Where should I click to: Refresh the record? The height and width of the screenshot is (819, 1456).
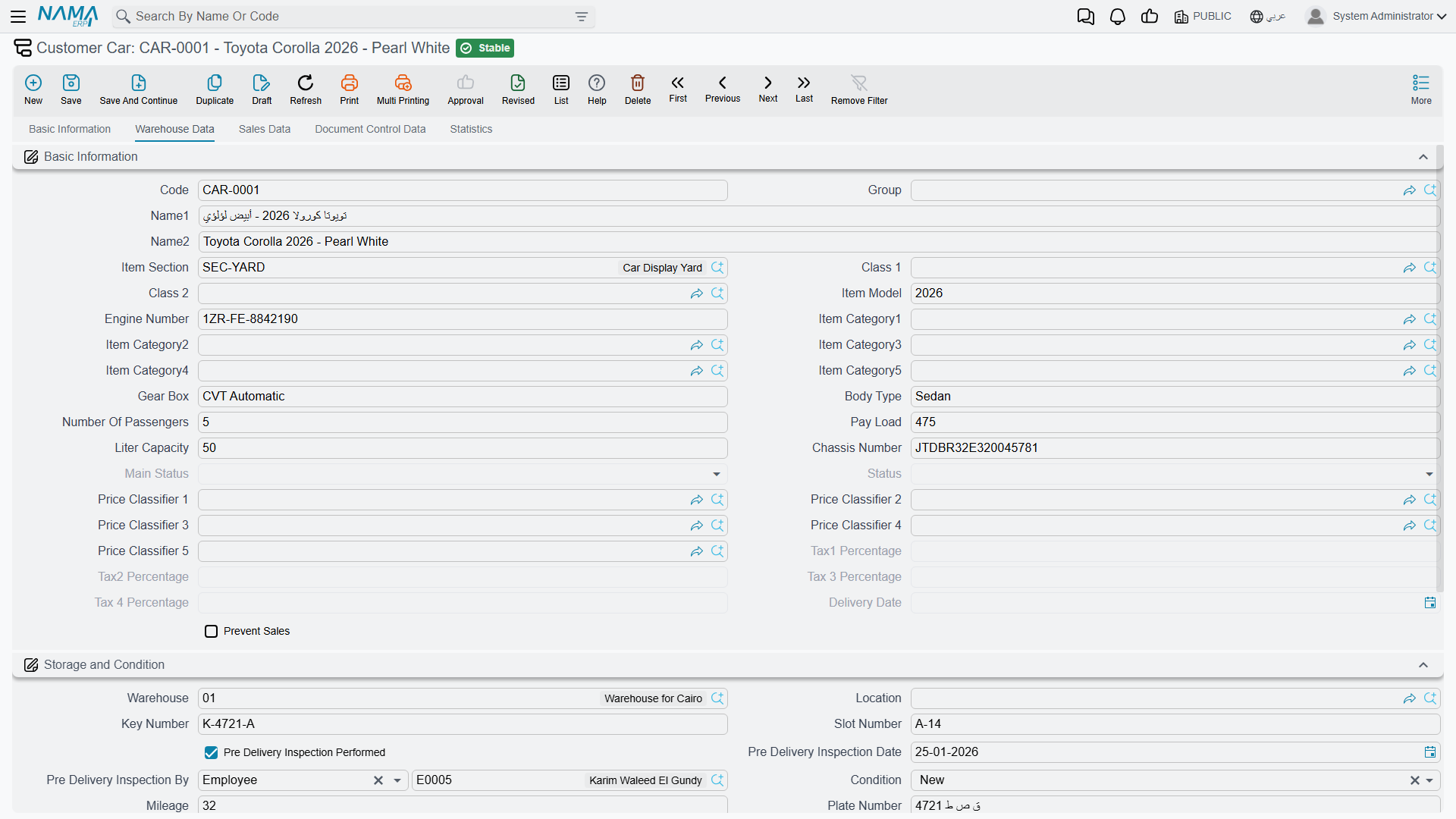pos(306,89)
